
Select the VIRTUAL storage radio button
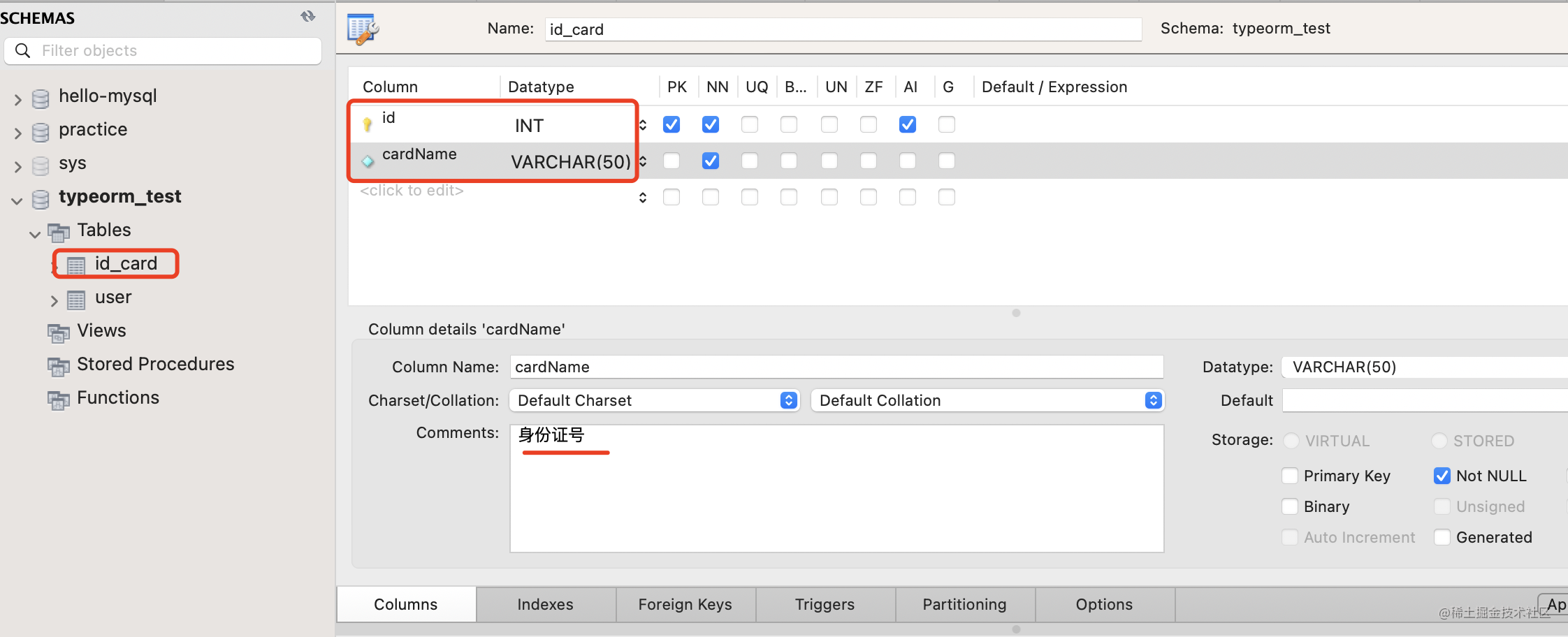pyautogui.click(x=1291, y=441)
